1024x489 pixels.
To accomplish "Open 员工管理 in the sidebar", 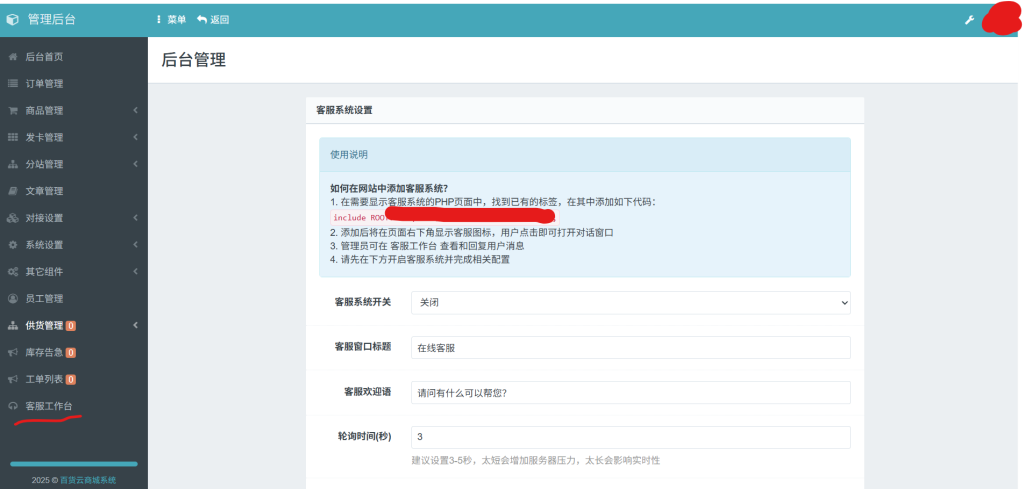I will (44, 298).
